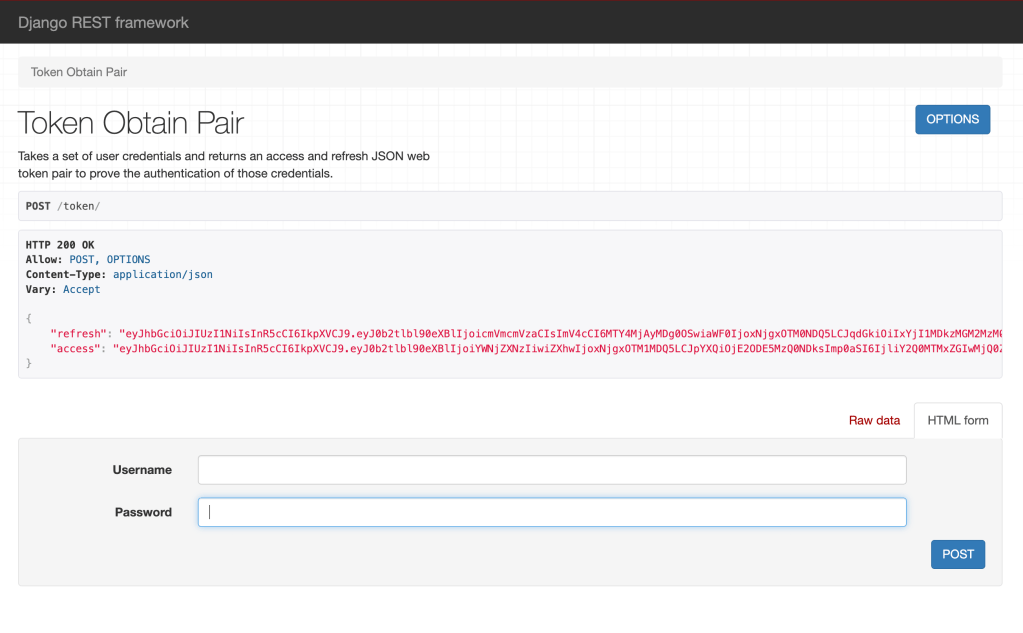Click the endpoint description paragraph text
Image resolution: width=1023 pixels, height=633 pixels.
click(224, 165)
